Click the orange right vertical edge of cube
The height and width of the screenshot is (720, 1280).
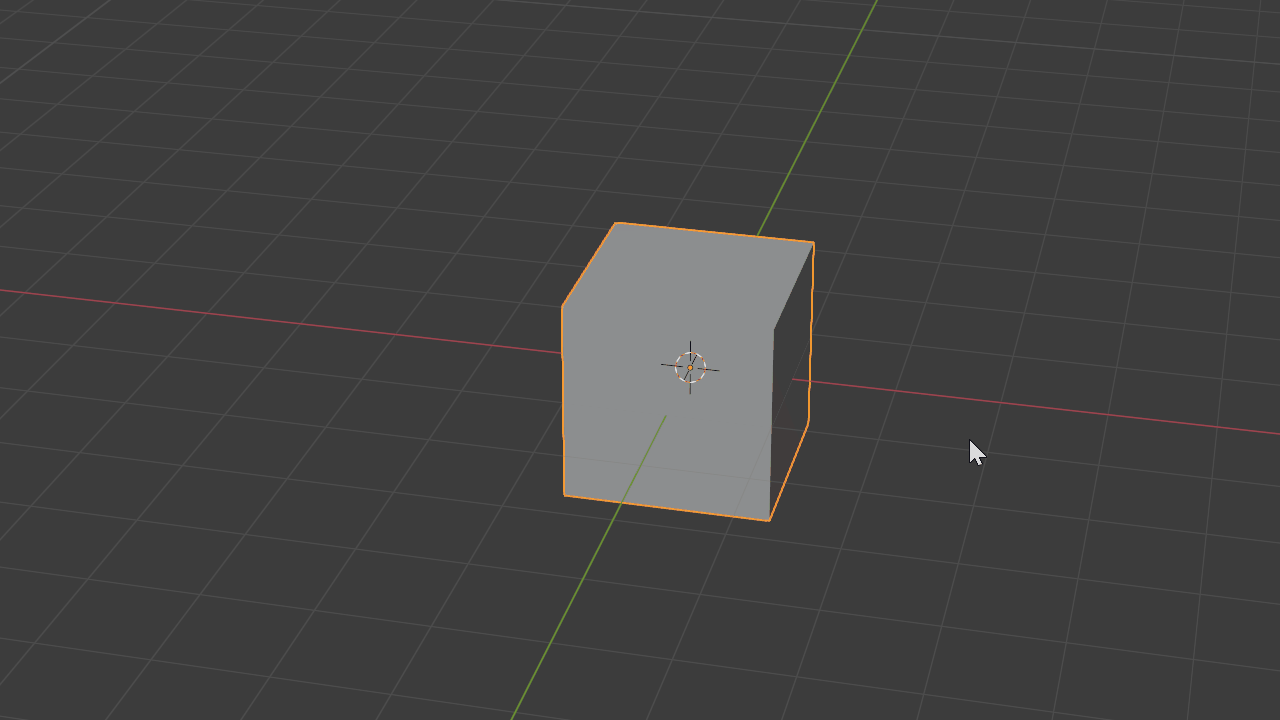click(810, 330)
